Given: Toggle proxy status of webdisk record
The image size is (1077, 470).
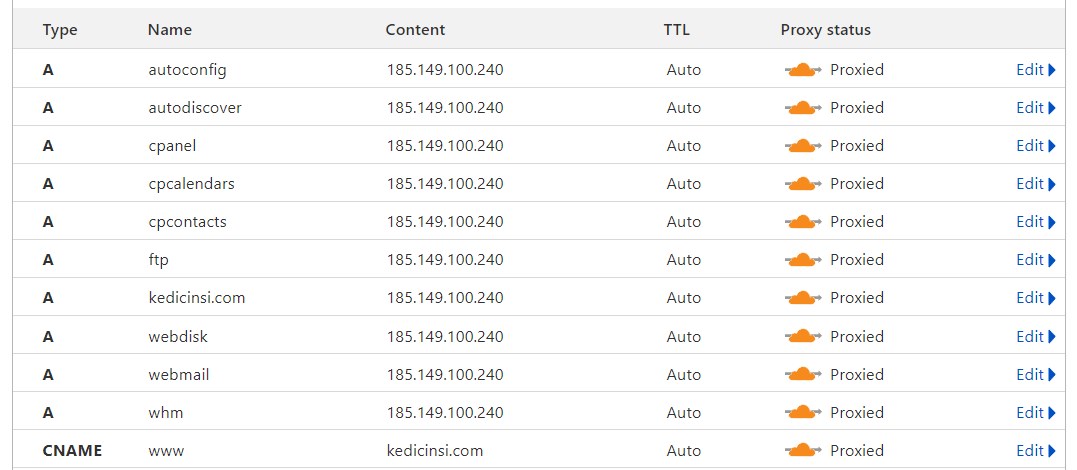Looking at the screenshot, I should [x=803, y=337].
